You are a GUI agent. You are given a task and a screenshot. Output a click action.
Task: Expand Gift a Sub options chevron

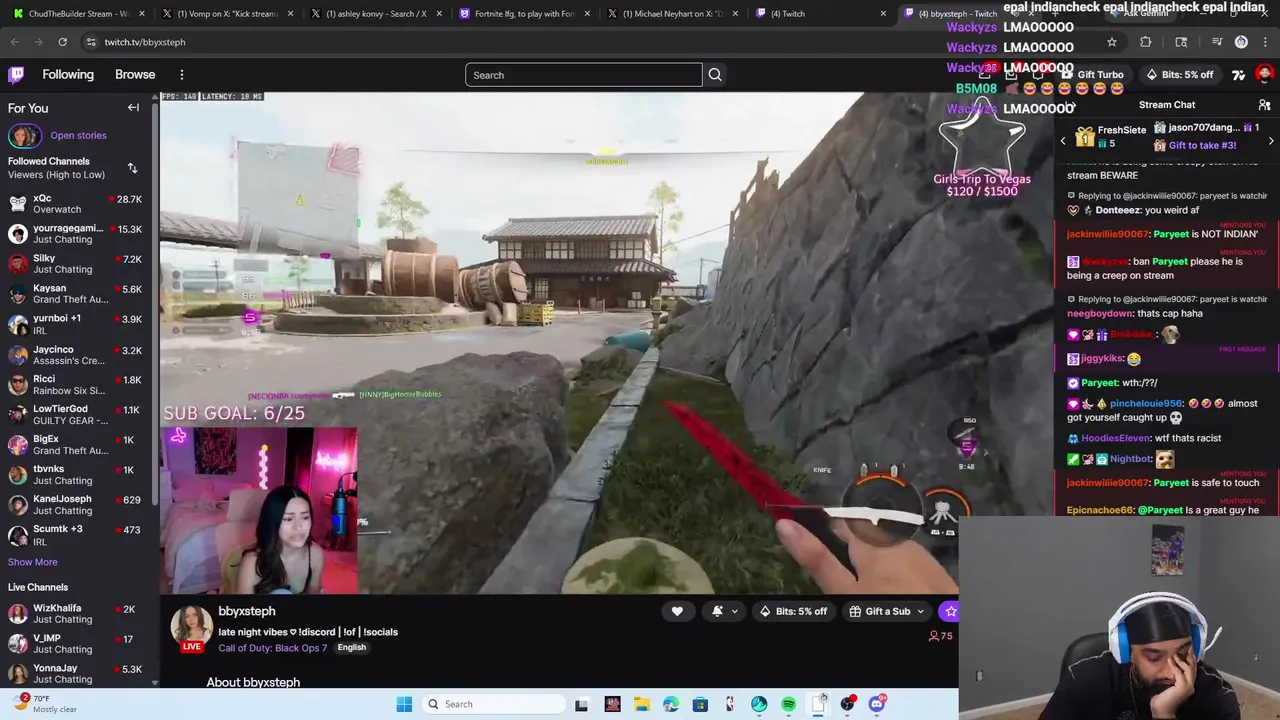tap(920, 611)
